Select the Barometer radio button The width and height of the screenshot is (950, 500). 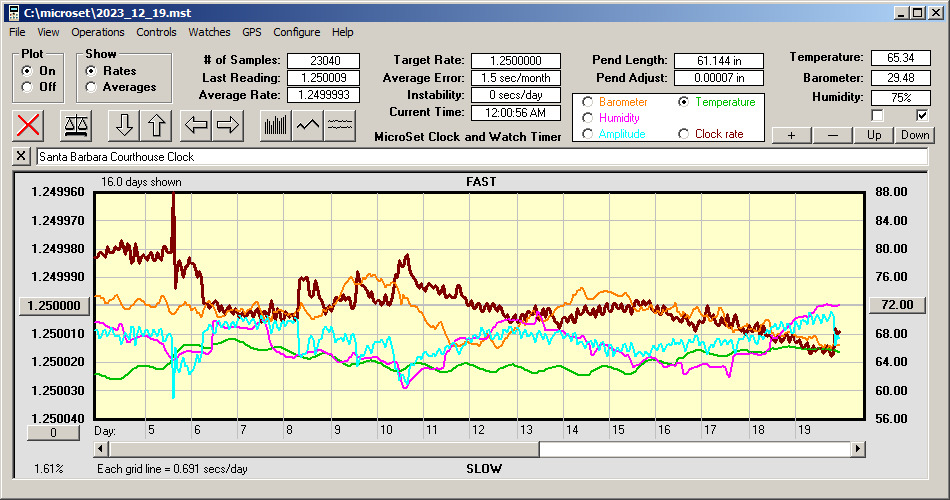[587, 102]
